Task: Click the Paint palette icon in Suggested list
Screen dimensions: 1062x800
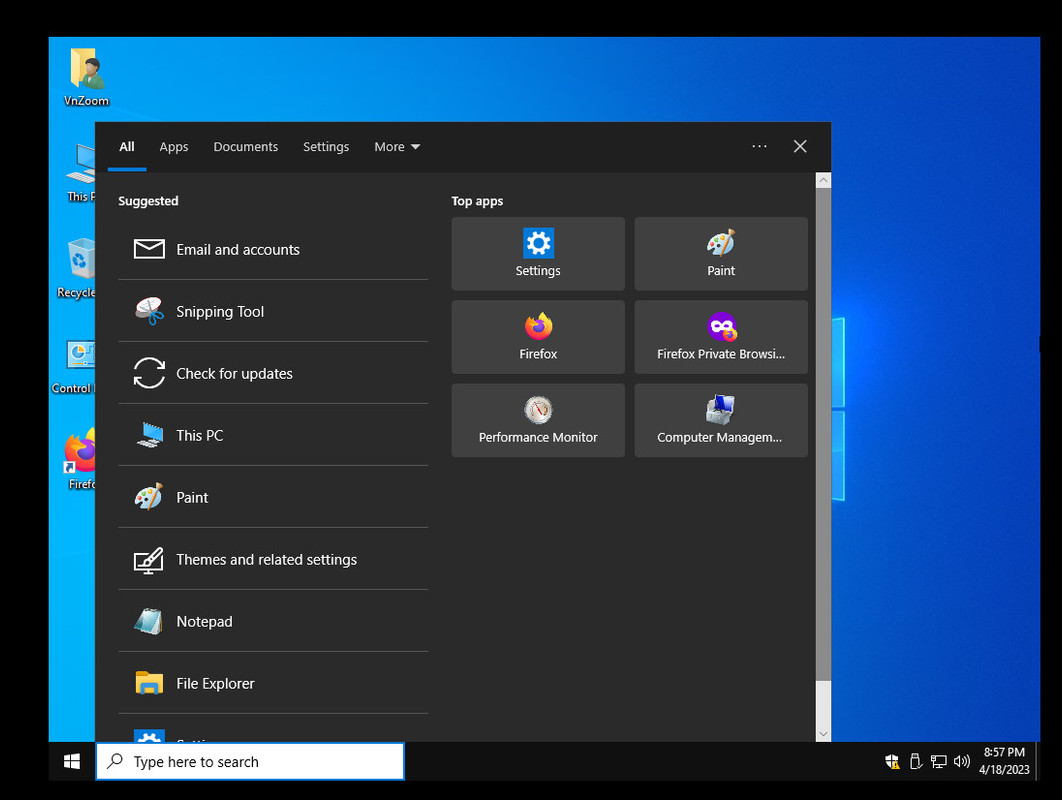Action: (x=149, y=497)
